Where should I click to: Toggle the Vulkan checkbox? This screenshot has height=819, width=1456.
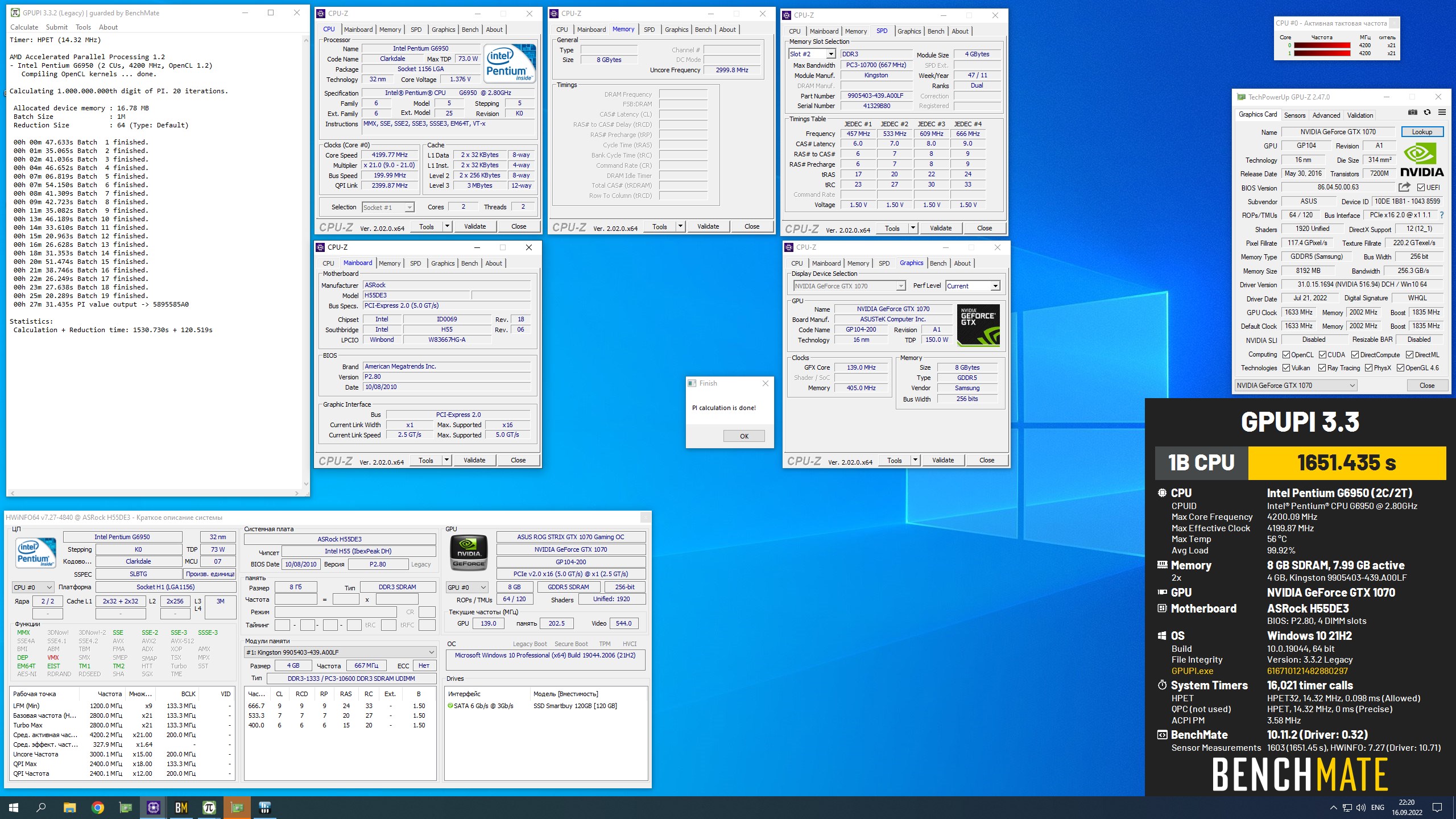coord(1286,368)
